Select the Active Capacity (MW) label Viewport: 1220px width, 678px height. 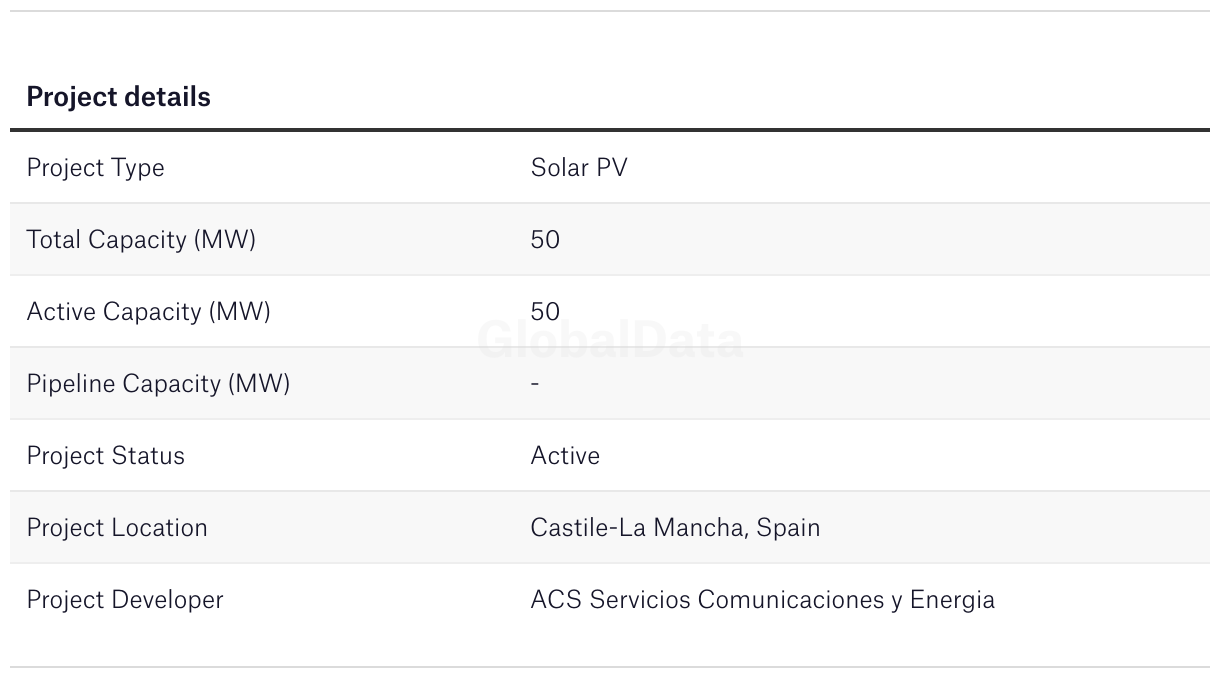(148, 312)
